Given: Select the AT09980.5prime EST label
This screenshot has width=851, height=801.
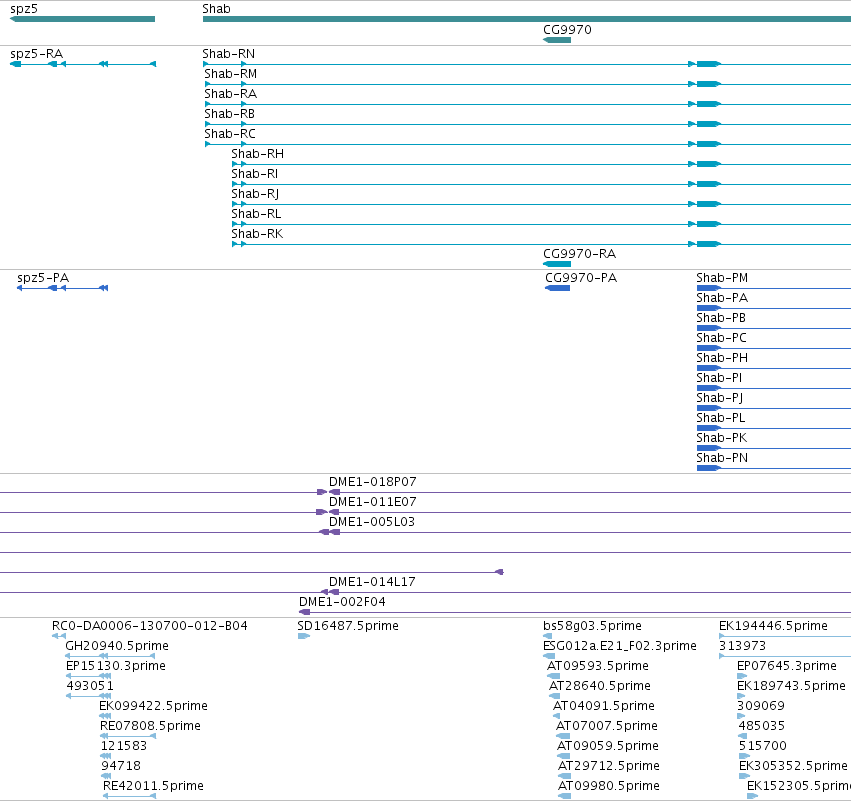Looking at the screenshot, I should click(609, 786).
